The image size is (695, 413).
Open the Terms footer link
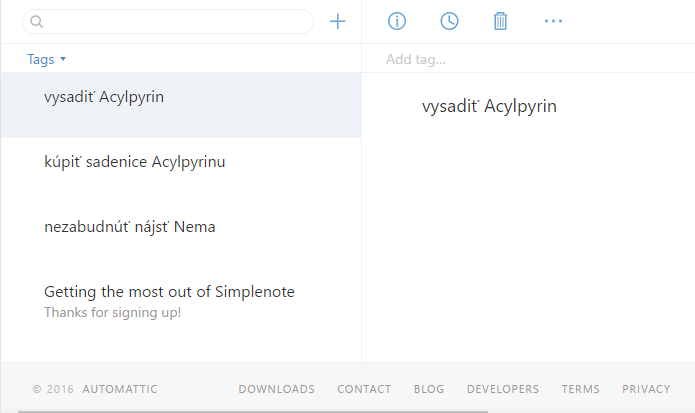point(580,389)
